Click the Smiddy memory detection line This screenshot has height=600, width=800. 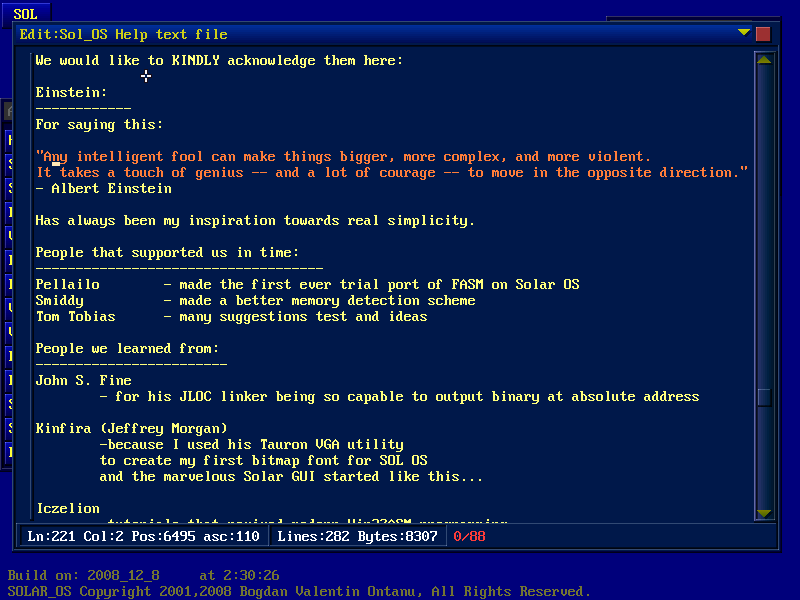[x=256, y=301]
